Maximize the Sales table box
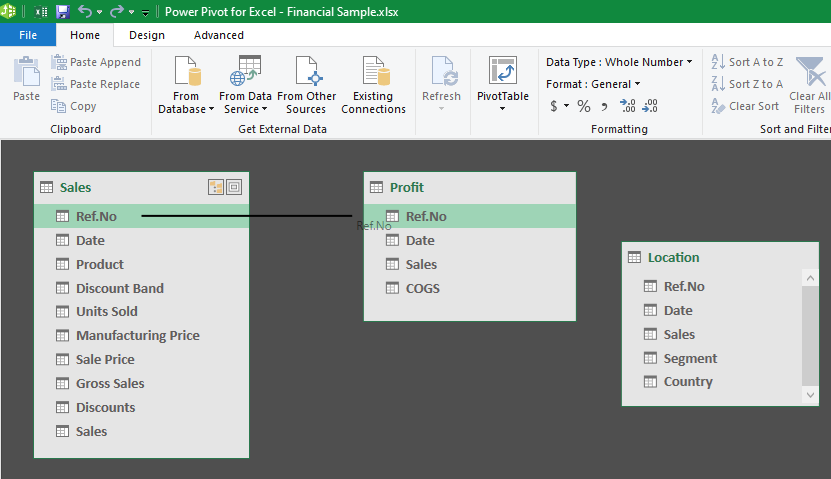Viewport: 831px width, 479px height. pos(234,187)
